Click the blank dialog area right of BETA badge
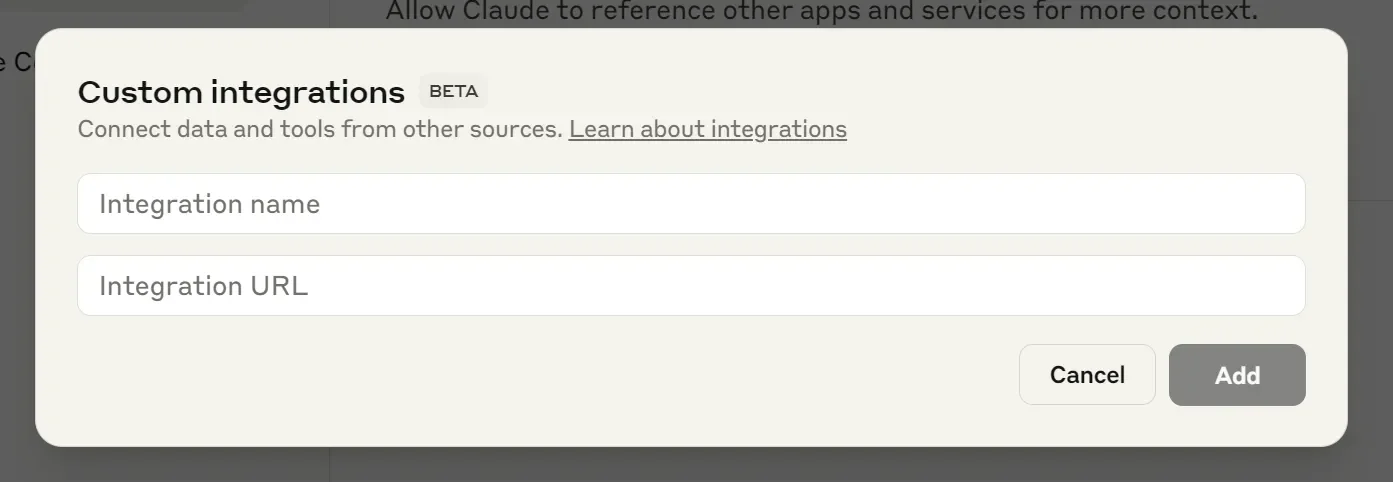The width and height of the screenshot is (1393, 482). 900,91
